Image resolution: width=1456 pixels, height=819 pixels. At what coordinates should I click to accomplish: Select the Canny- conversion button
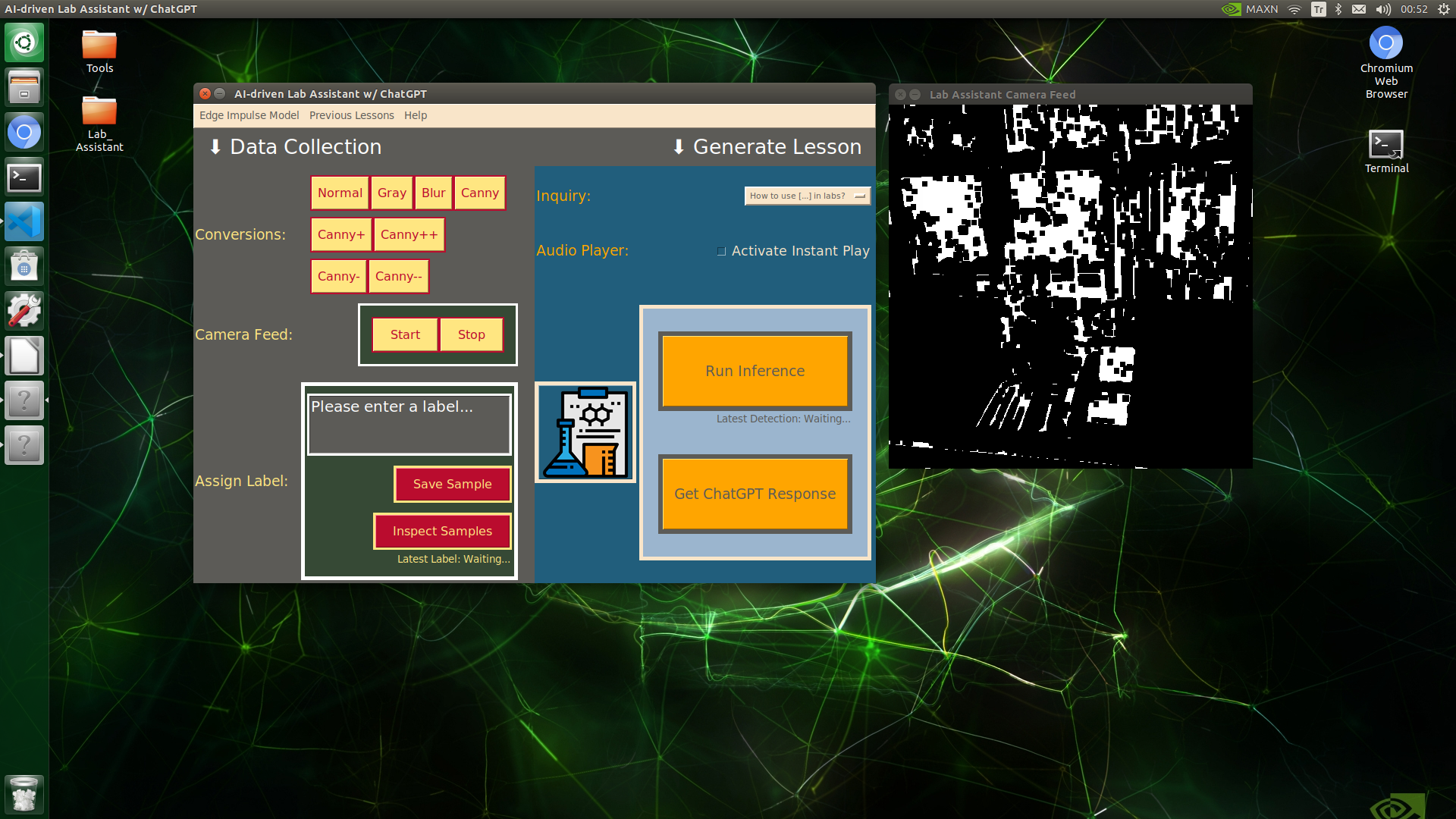tap(338, 276)
